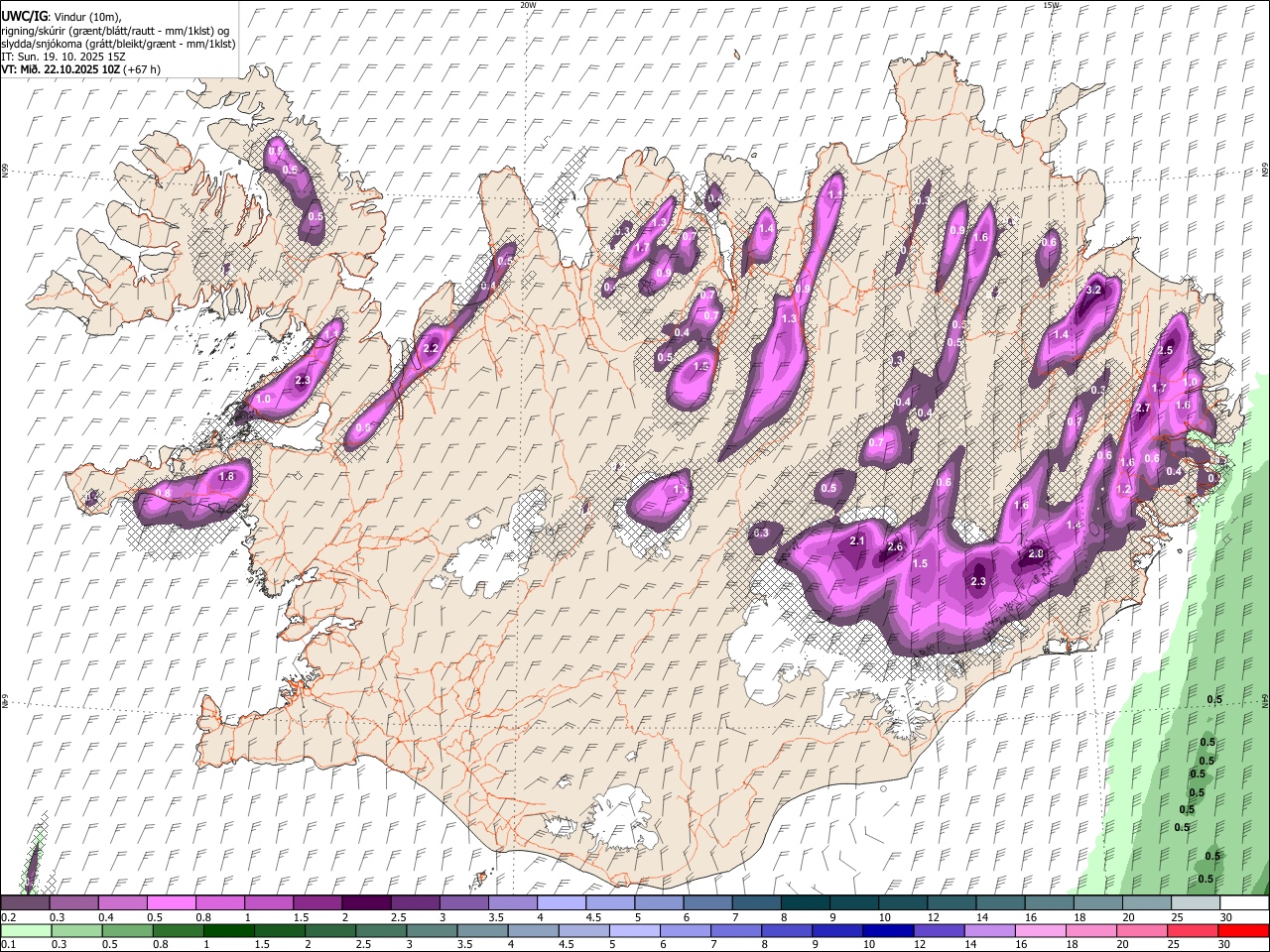
Task: Click the 0.2 label under the upper legend row
Action: point(7,917)
